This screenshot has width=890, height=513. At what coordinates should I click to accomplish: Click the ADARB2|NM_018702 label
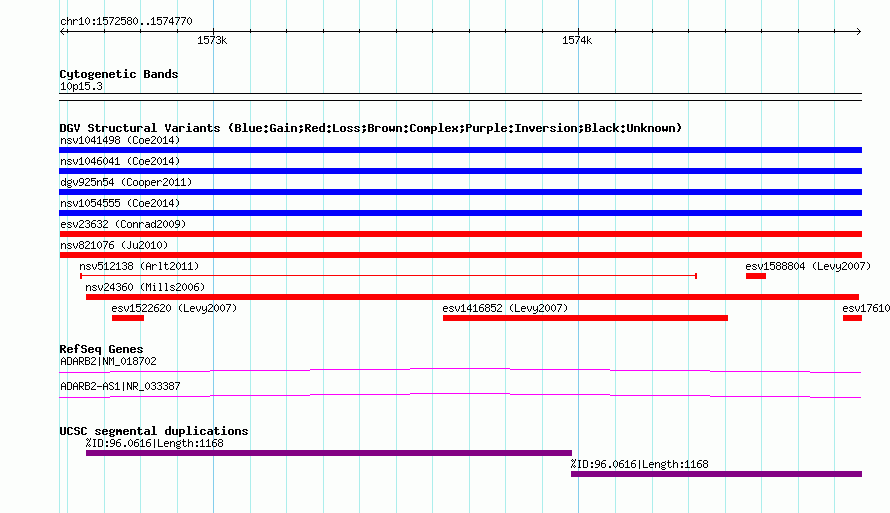[108, 361]
